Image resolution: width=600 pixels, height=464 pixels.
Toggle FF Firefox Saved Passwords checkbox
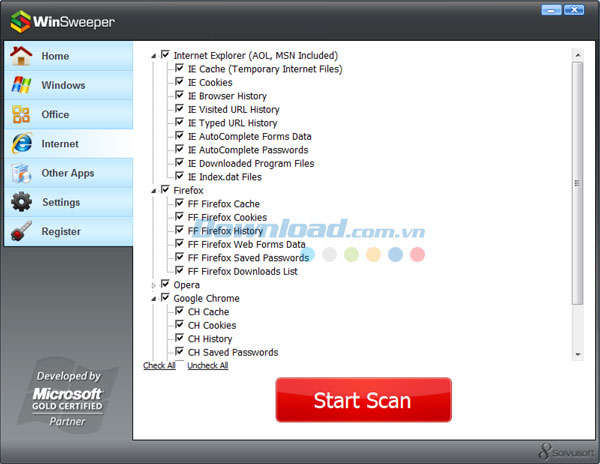[179, 257]
